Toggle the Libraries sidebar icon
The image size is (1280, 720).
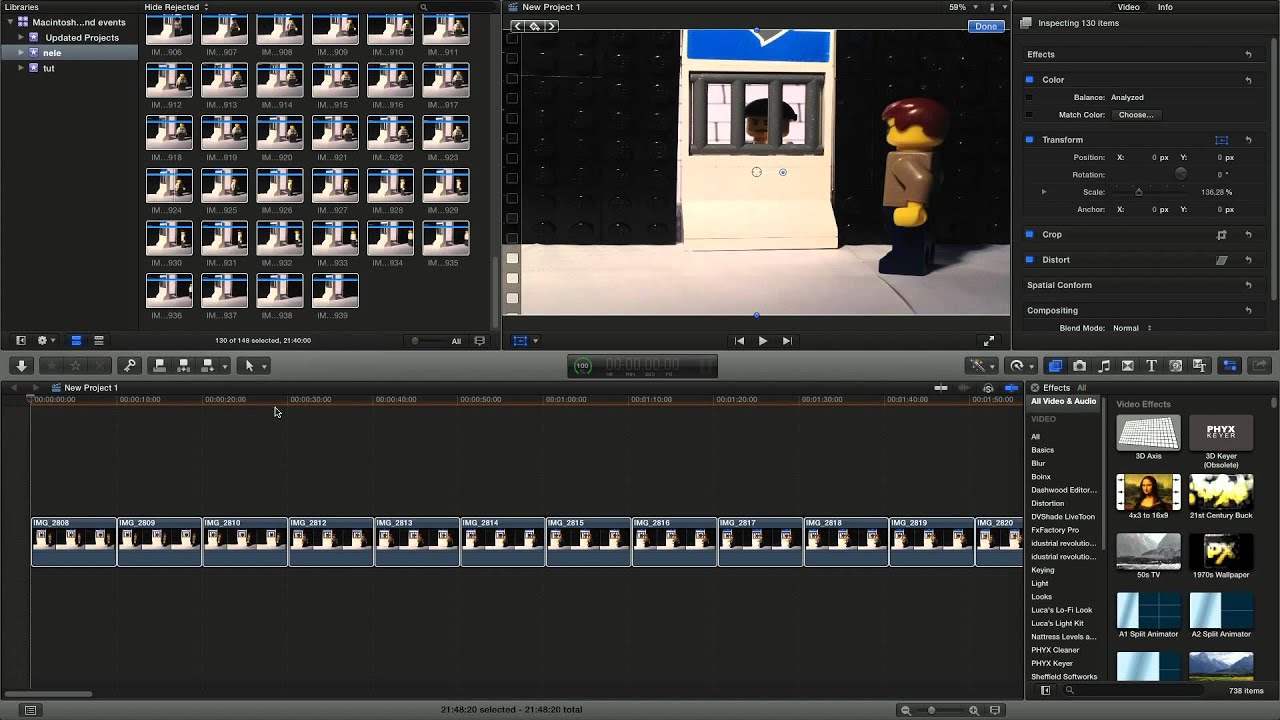(x=20, y=341)
